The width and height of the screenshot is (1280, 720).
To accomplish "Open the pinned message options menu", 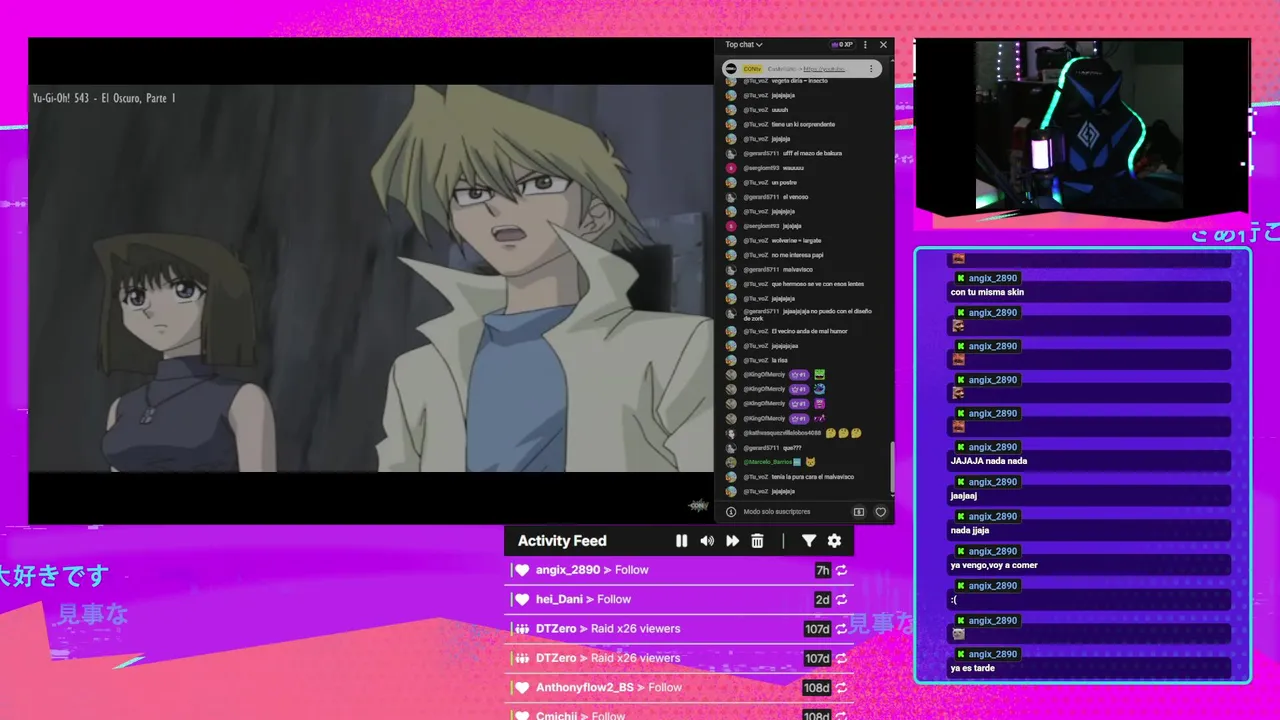I will tap(871, 69).
